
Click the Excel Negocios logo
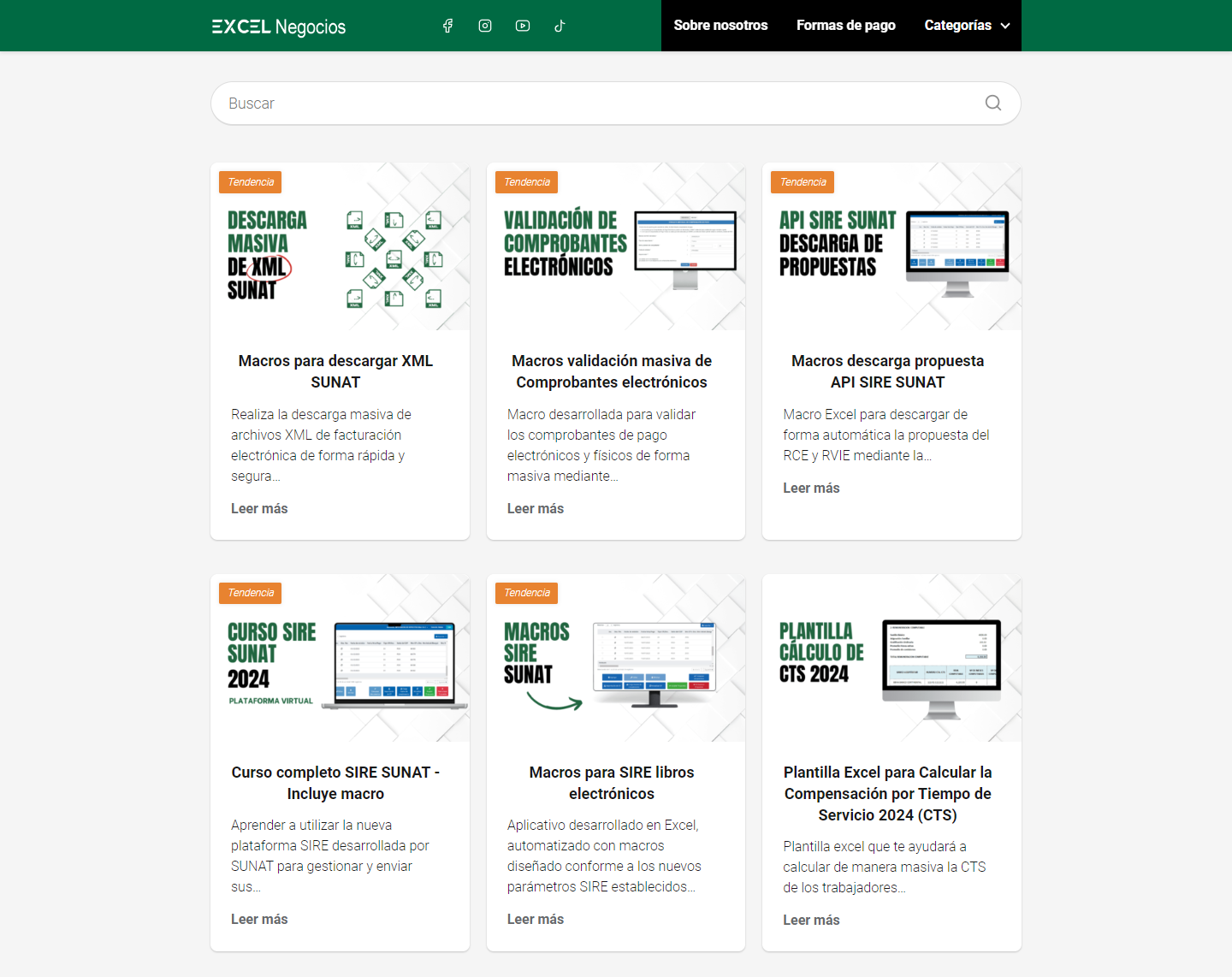click(x=279, y=27)
